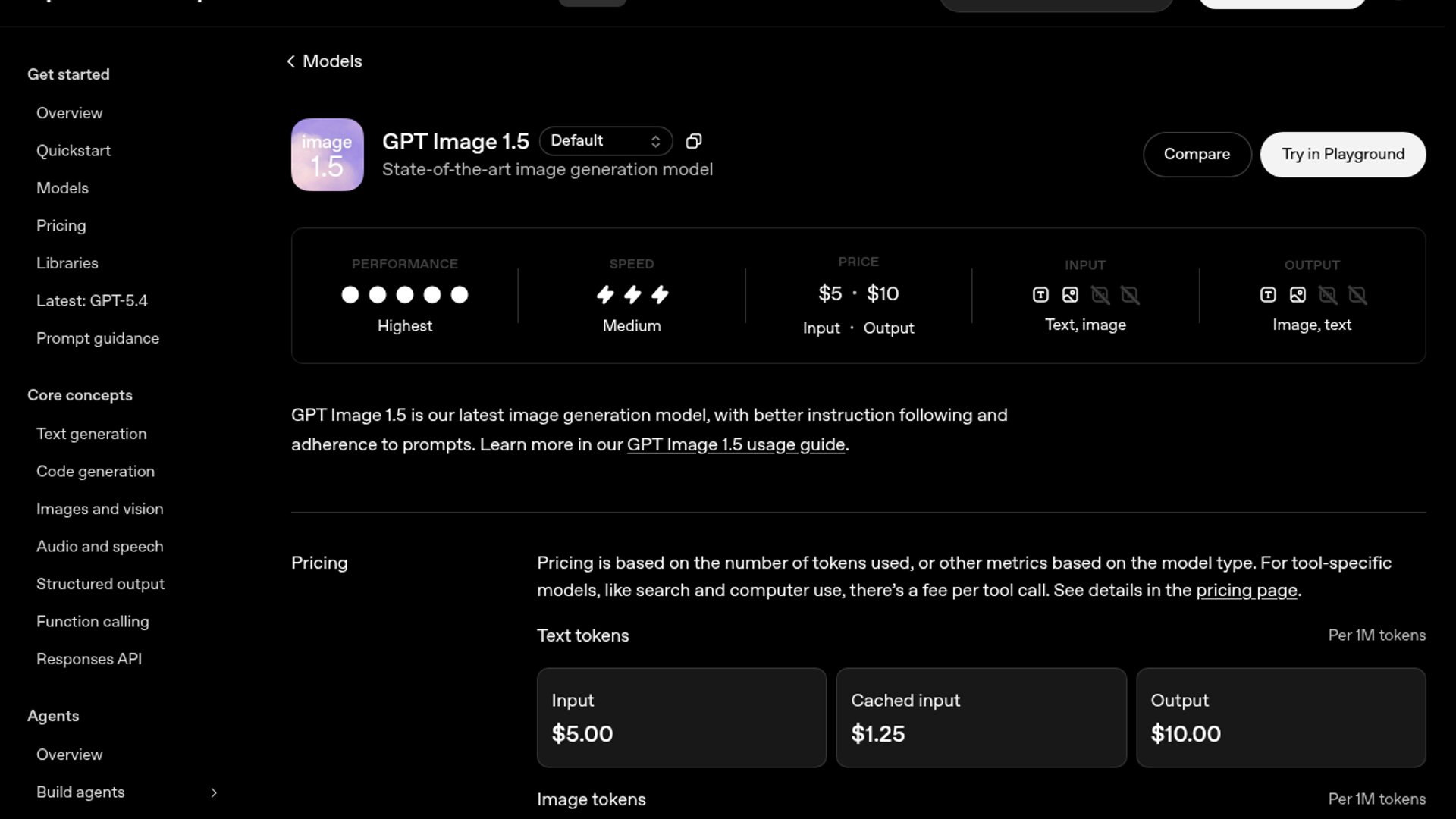Expand the Build agents section

click(213, 792)
